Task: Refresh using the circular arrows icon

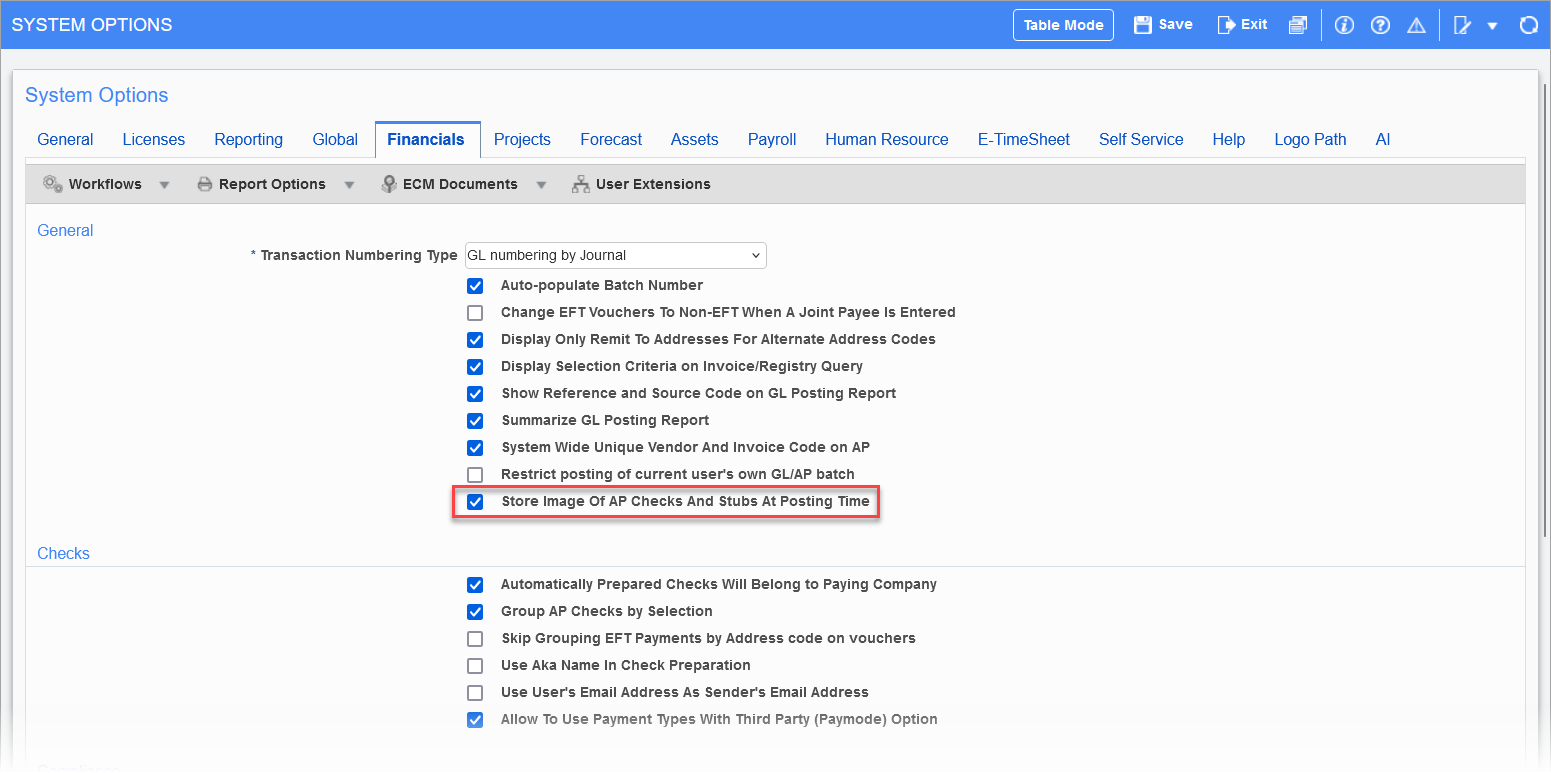Action: coord(1528,25)
